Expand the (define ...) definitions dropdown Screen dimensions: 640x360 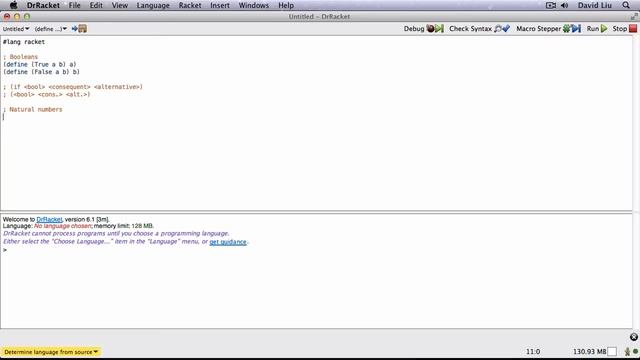51,29
